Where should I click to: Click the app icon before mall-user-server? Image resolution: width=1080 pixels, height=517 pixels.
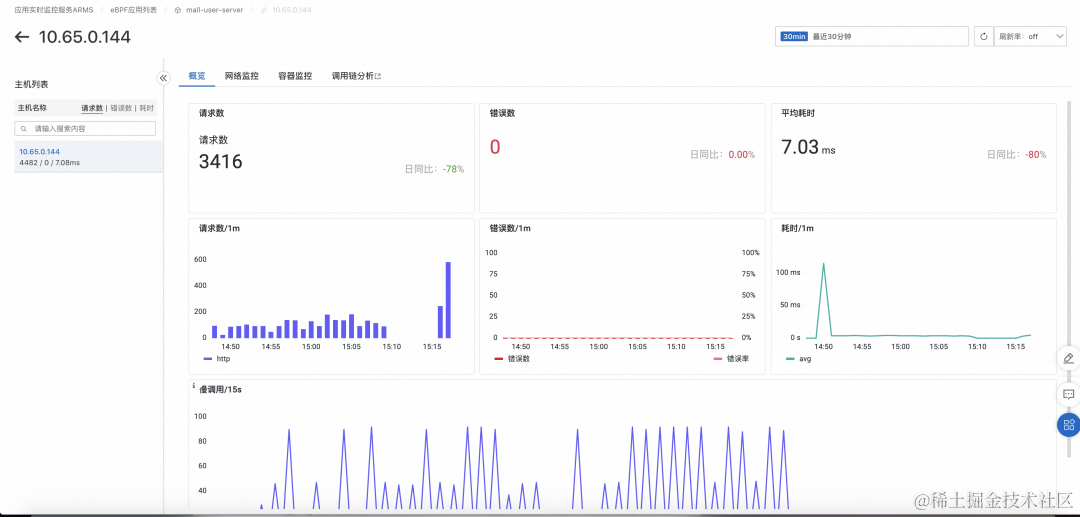[178, 10]
